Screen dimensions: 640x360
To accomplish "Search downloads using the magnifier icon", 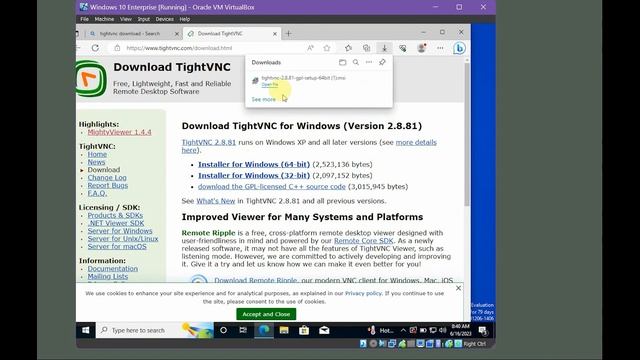I will coord(356,62).
